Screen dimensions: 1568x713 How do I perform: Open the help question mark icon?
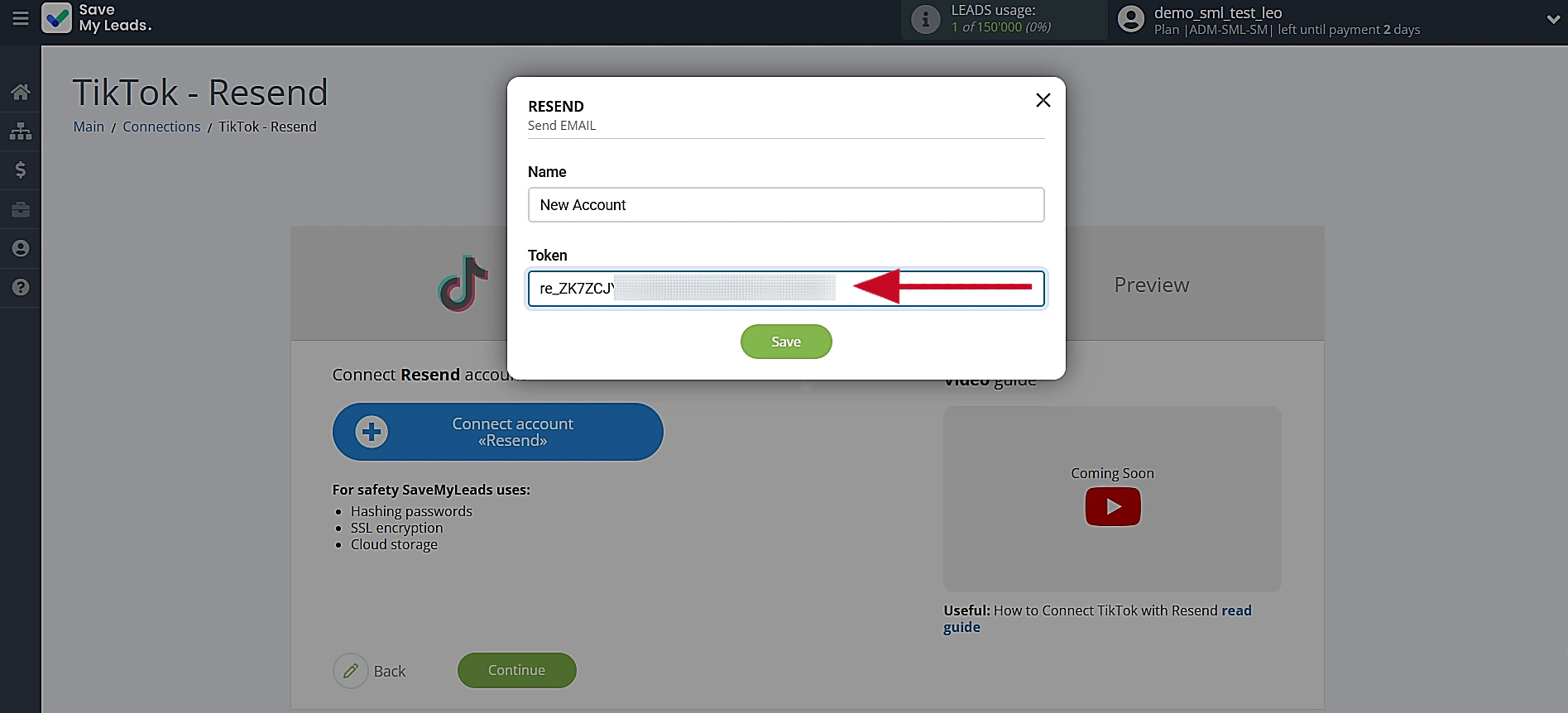[21, 287]
